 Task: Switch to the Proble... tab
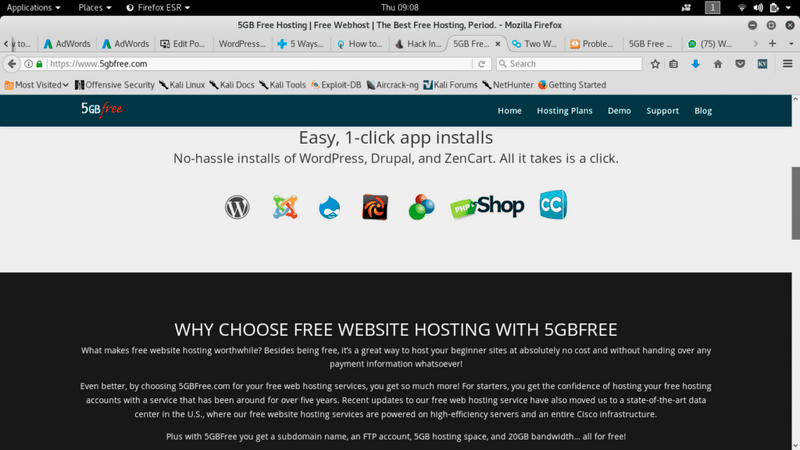[x=592, y=44]
